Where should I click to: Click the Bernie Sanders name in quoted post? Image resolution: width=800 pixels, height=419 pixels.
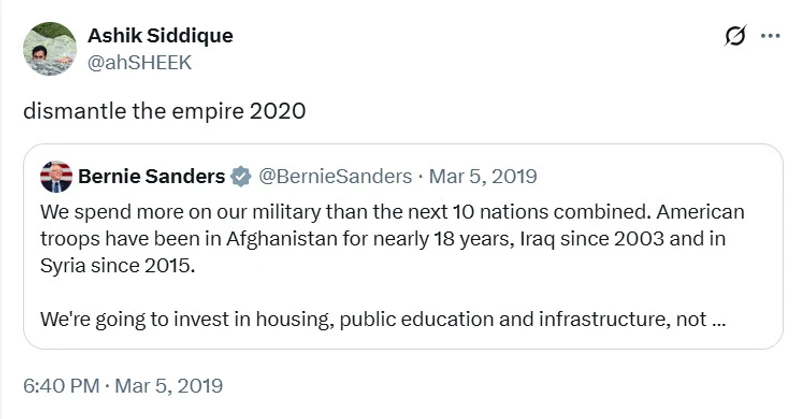[151, 177]
